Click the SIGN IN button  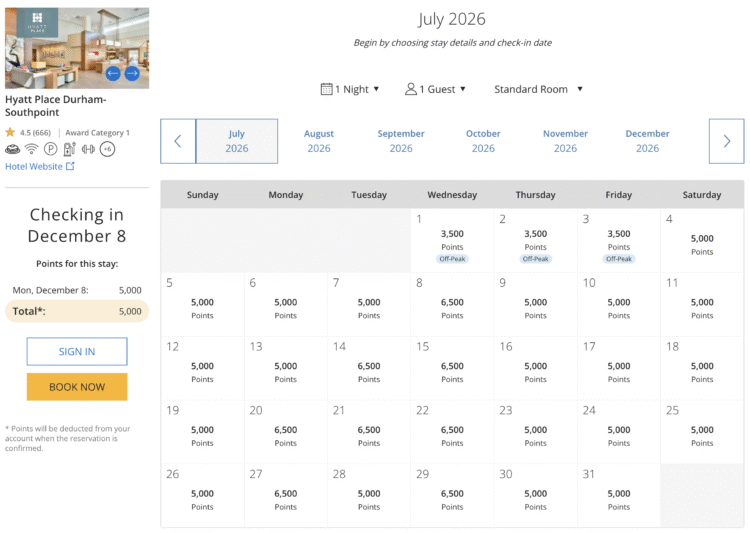pos(77,352)
